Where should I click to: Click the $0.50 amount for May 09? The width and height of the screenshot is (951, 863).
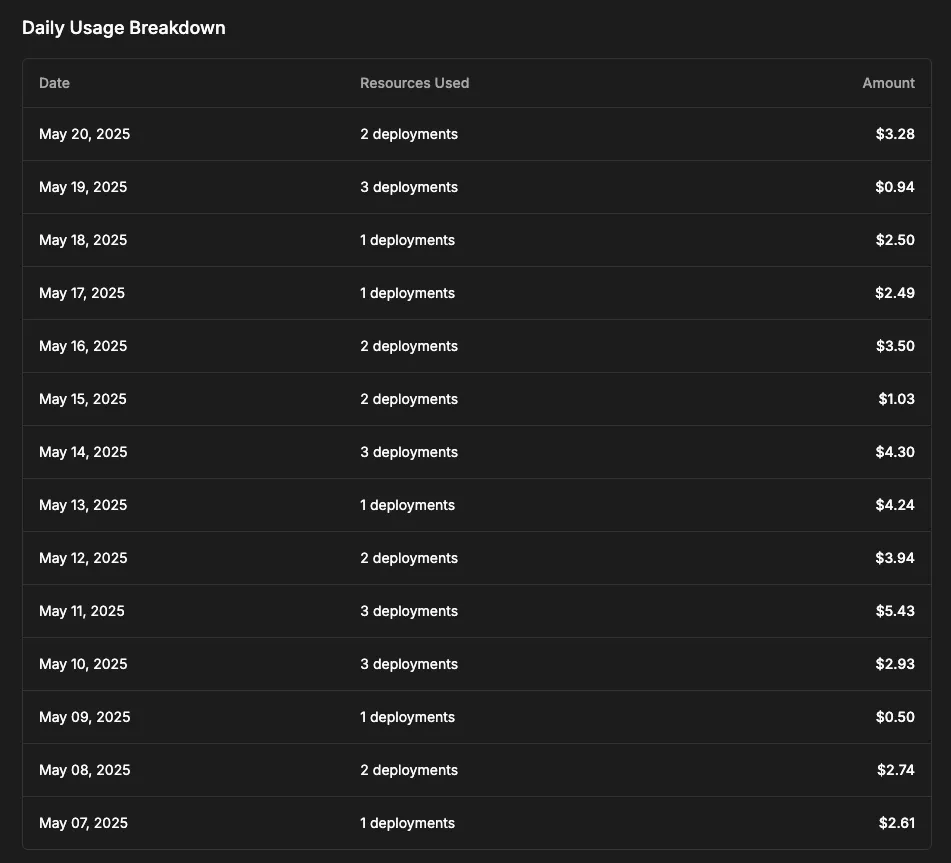click(894, 717)
